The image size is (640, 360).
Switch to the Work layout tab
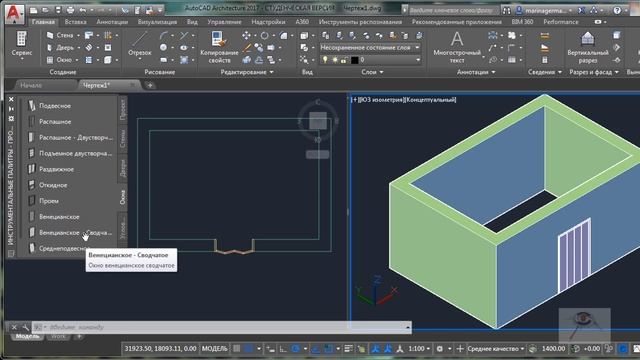(58, 337)
